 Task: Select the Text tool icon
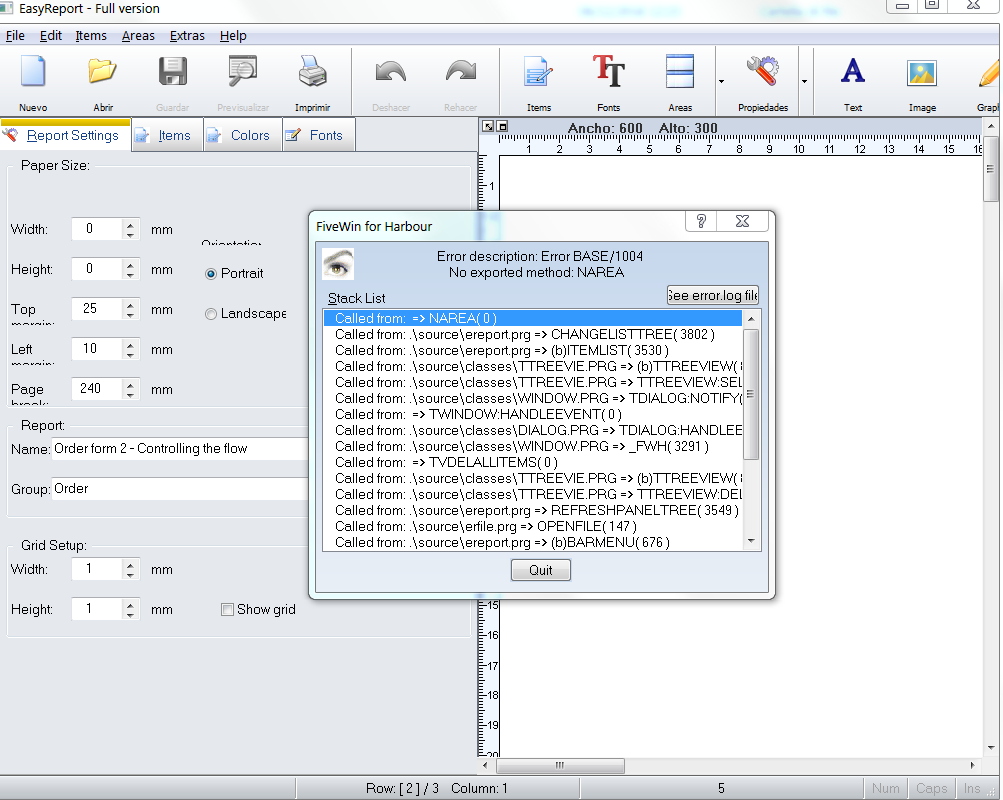(x=853, y=71)
